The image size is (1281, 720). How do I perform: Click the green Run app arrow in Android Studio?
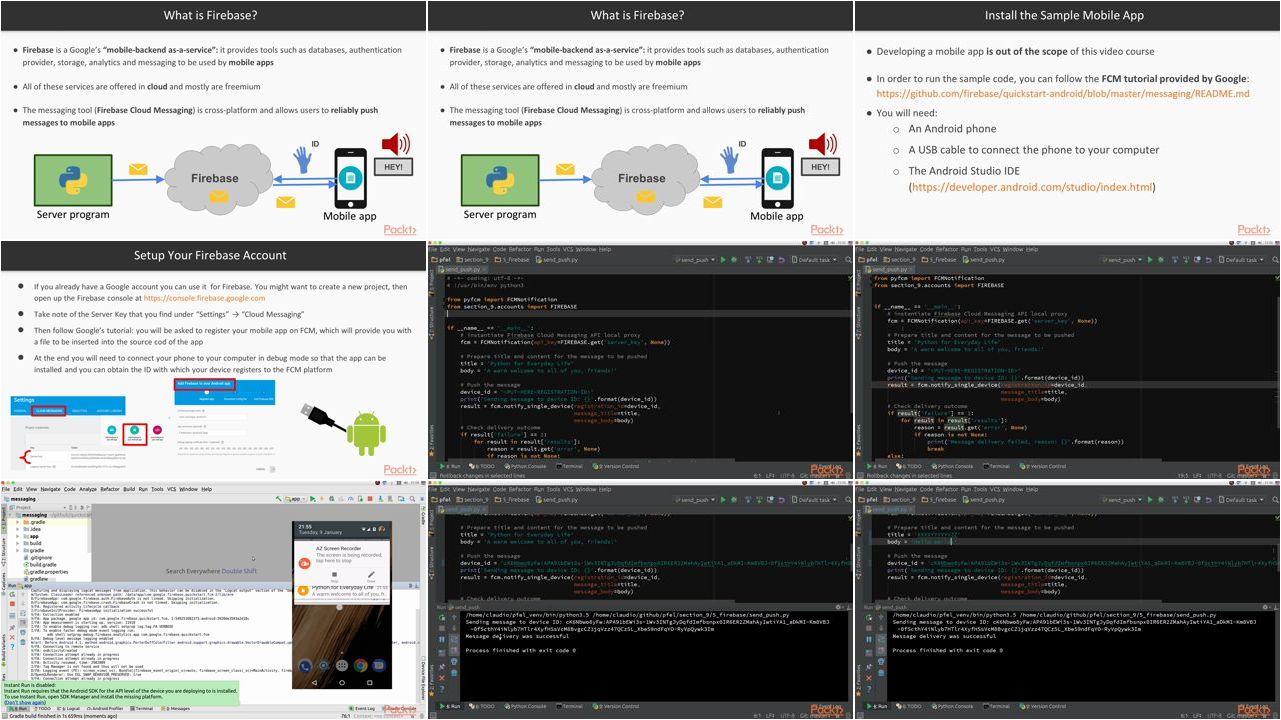pyautogui.click(x=312, y=499)
